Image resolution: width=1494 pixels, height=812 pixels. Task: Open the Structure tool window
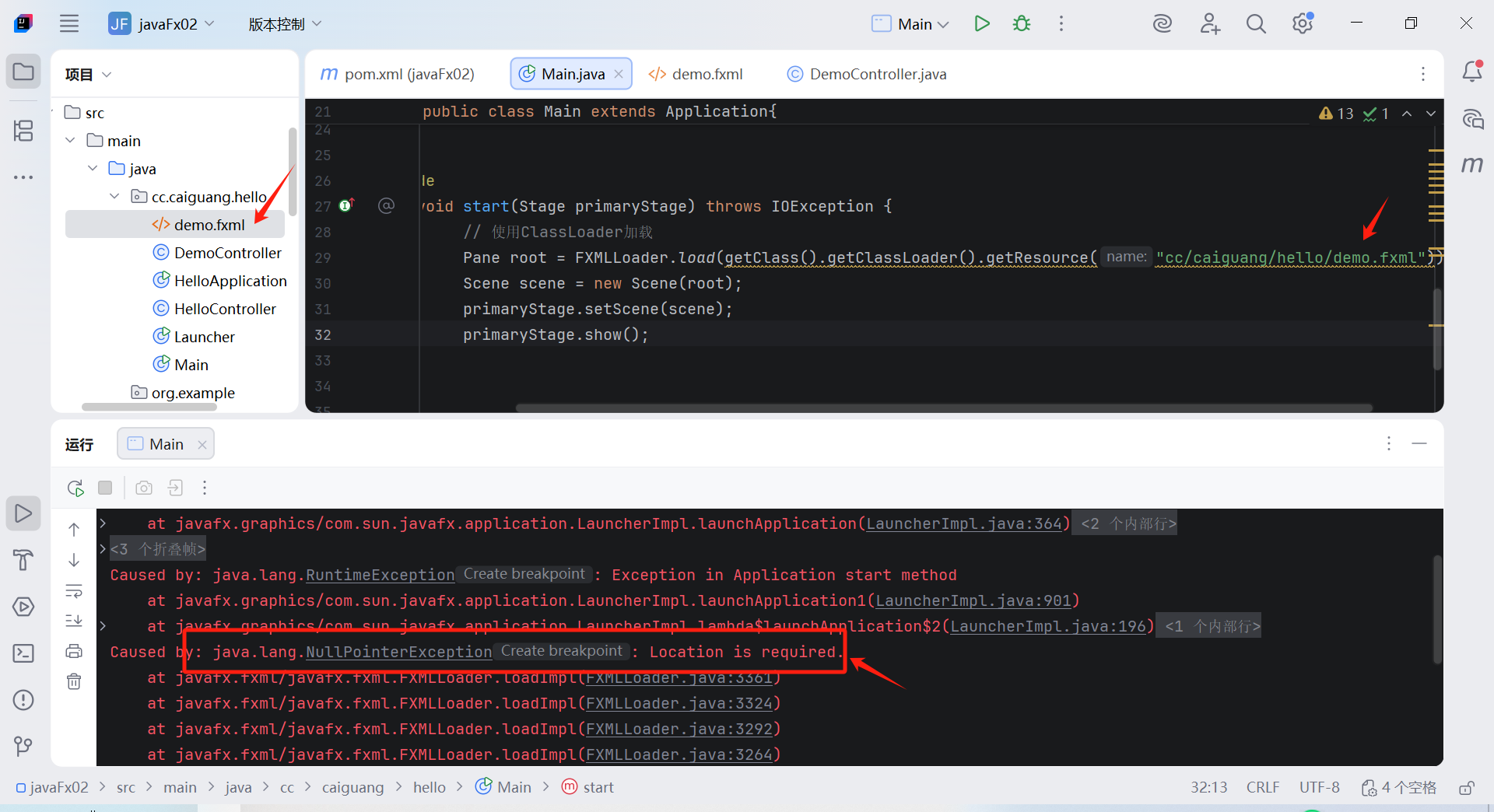pyautogui.click(x=23, y=131)
